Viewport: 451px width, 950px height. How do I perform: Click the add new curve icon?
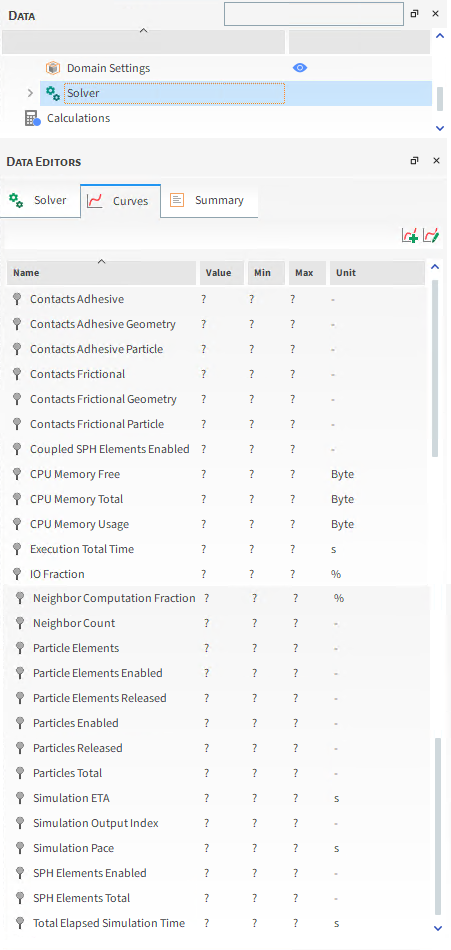[x=410, y=236]
